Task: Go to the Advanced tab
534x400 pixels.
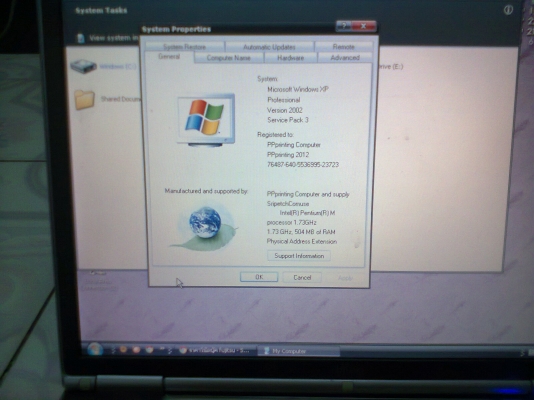Action: (x=345, y=58)
